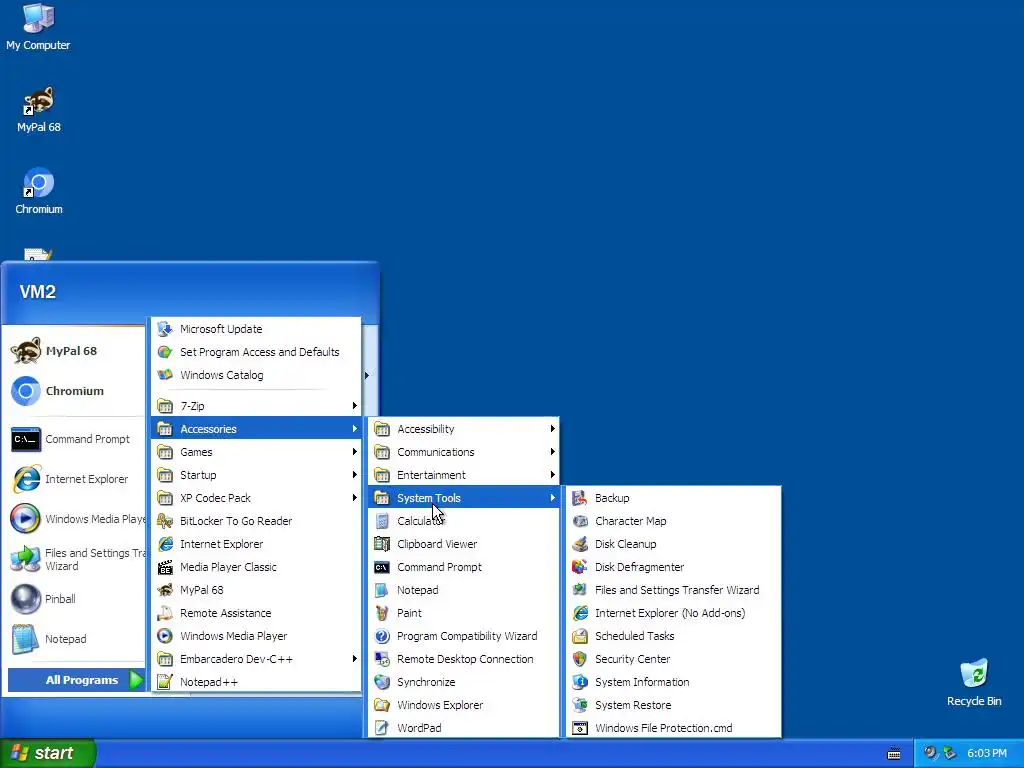The width and height of the screenshot is (1024, 768).
Task: Open Backup from System Tools
Action: pos(673,498)
